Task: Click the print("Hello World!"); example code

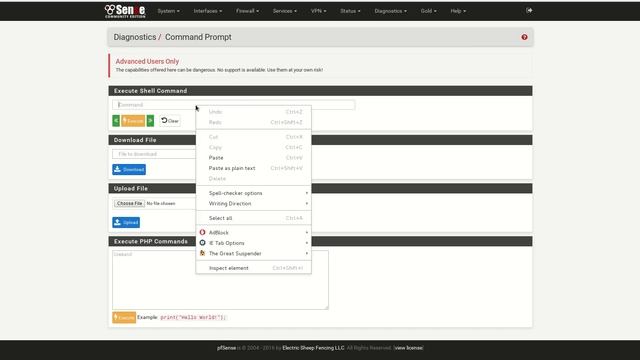Action: pos(193,317)
